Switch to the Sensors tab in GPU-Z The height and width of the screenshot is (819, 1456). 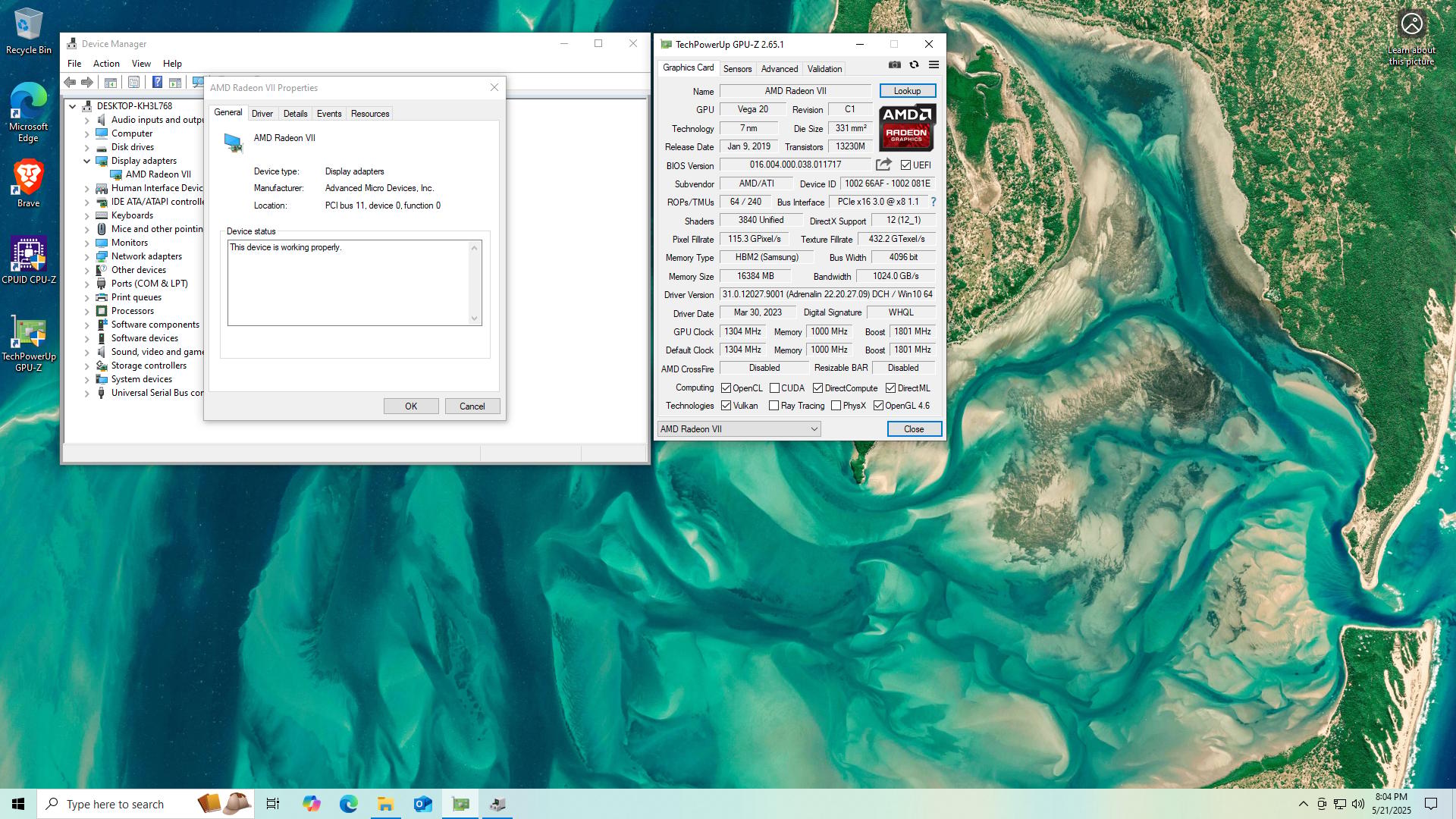pyautogui.click(x=737, y=69)
